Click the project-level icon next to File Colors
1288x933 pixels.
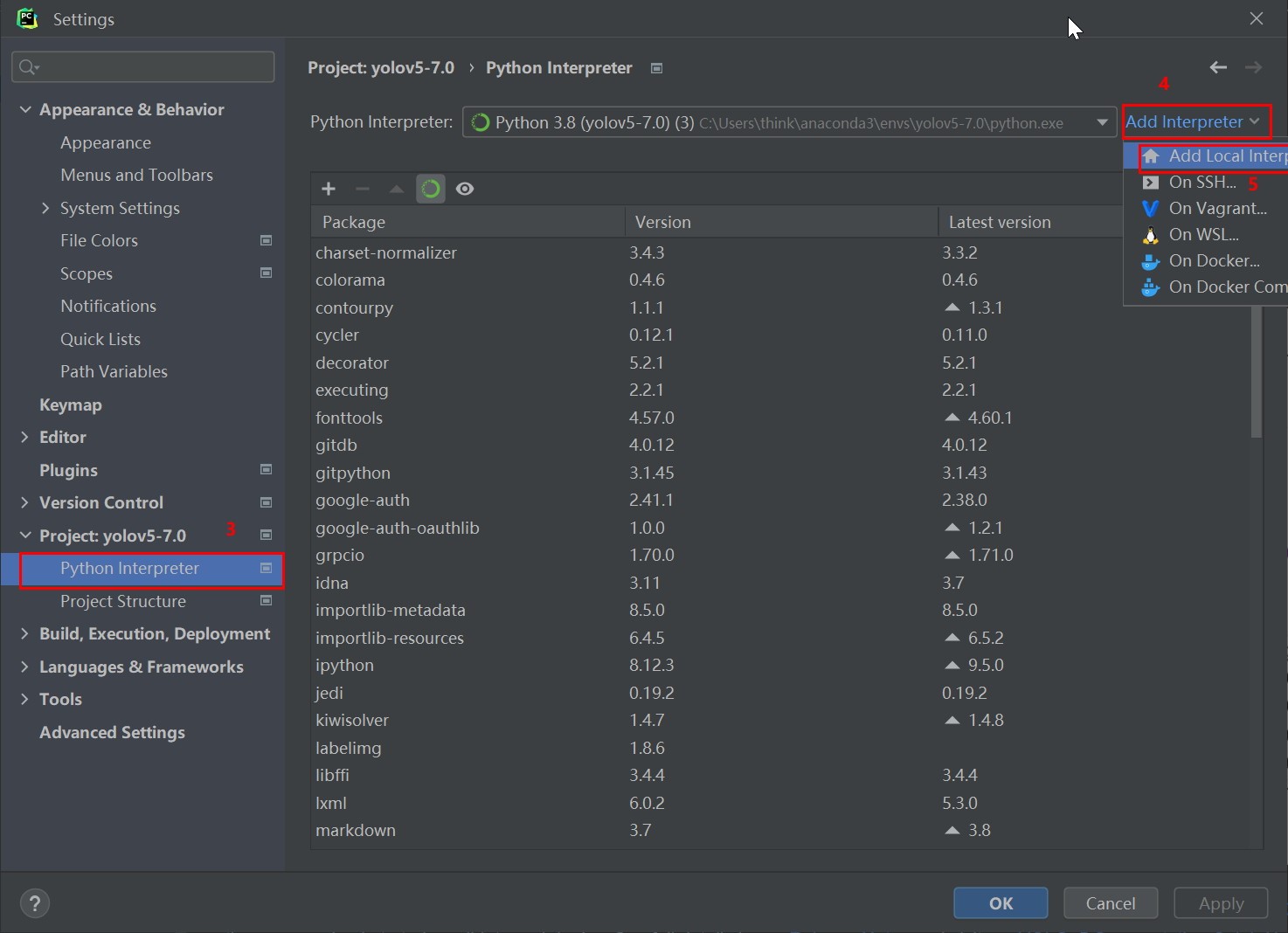tap(267, 240)
